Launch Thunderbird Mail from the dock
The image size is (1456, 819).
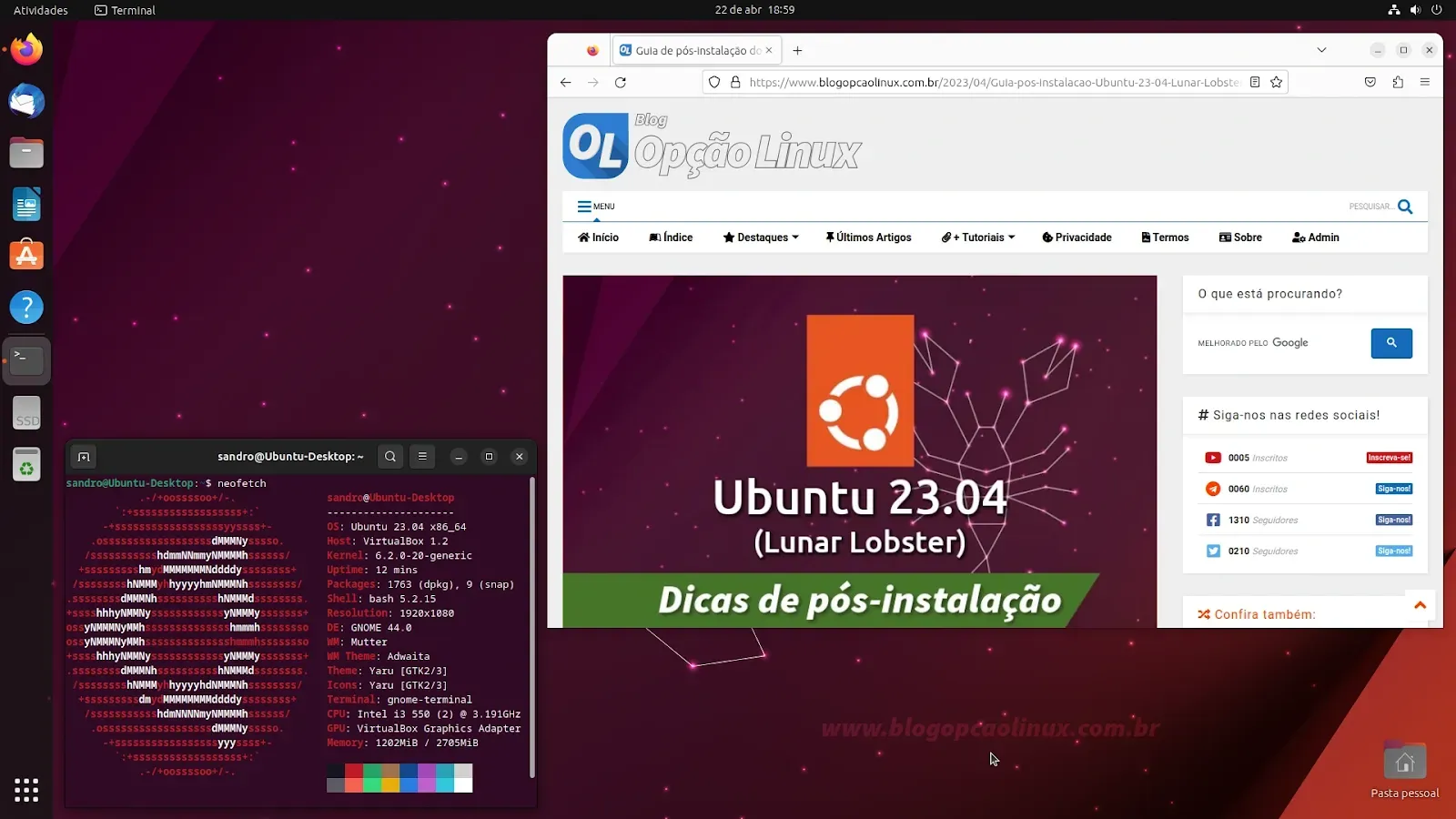pyautogui.click(x=26, y=101)
